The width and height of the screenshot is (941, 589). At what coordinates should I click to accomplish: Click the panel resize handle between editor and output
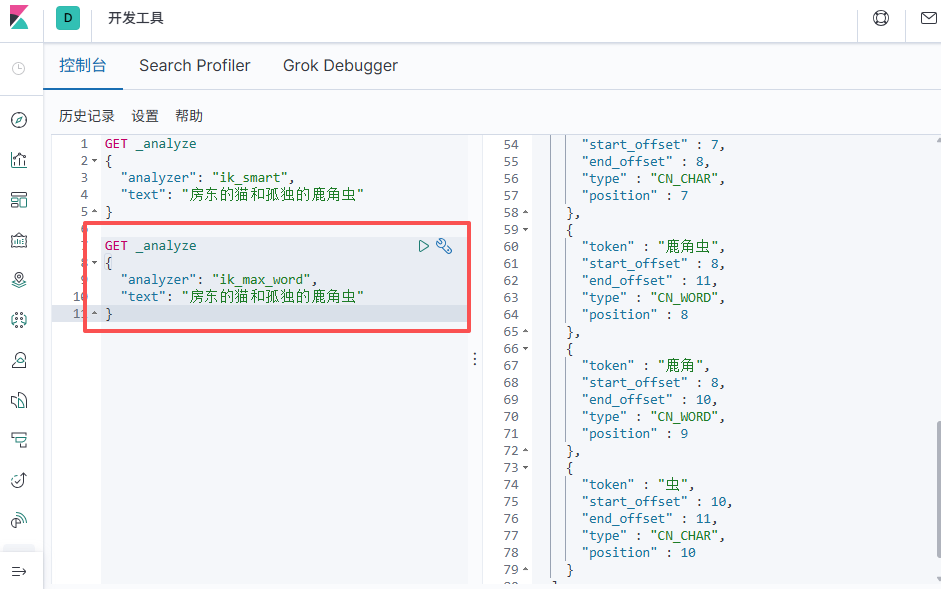tap(475, 360)
